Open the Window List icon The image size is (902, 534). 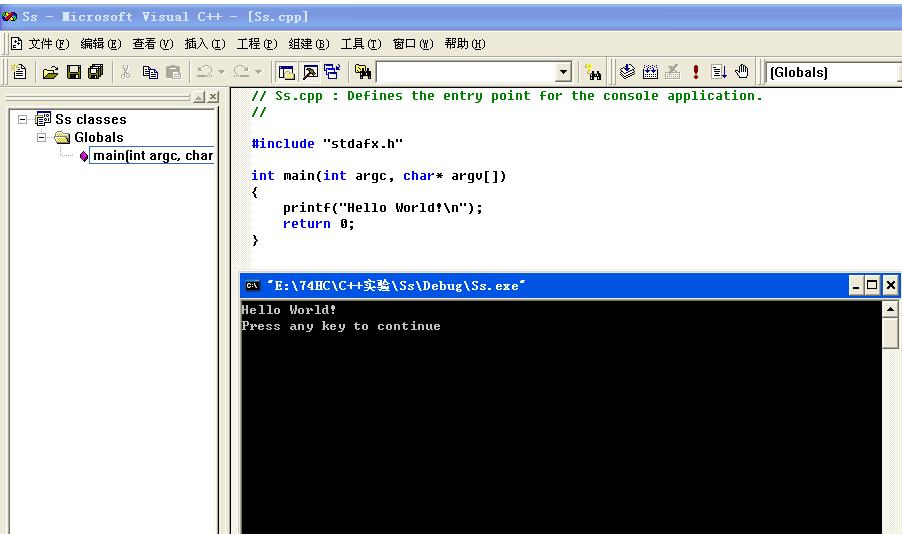tap(332, 72)
